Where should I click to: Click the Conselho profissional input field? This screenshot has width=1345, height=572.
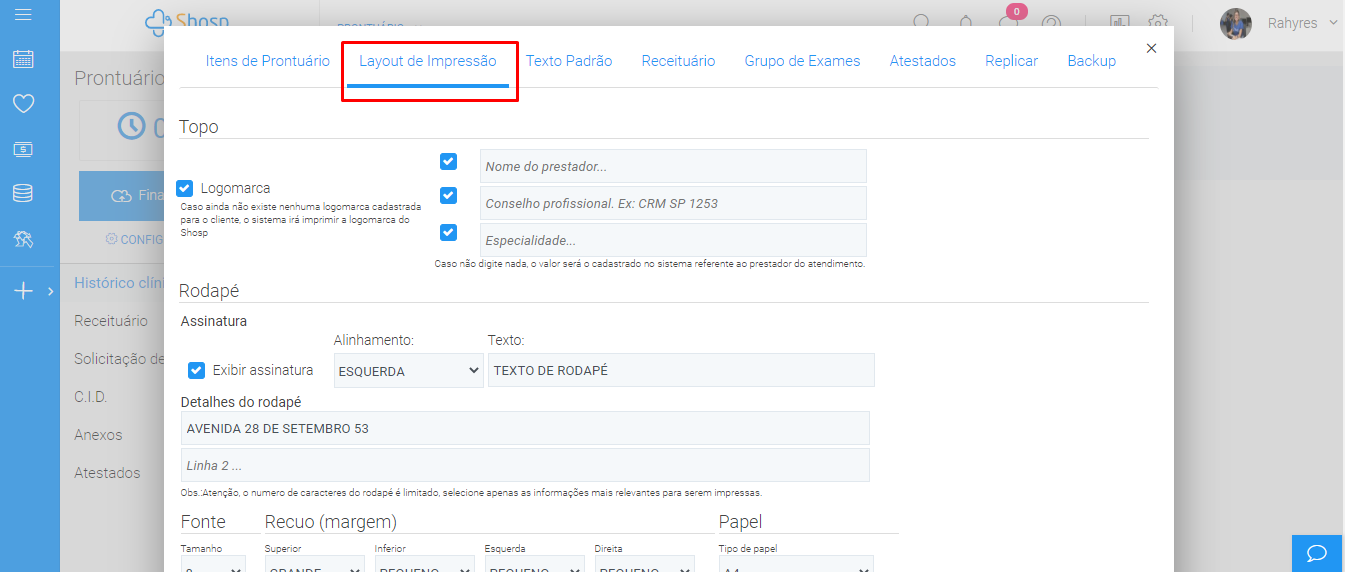673,203
